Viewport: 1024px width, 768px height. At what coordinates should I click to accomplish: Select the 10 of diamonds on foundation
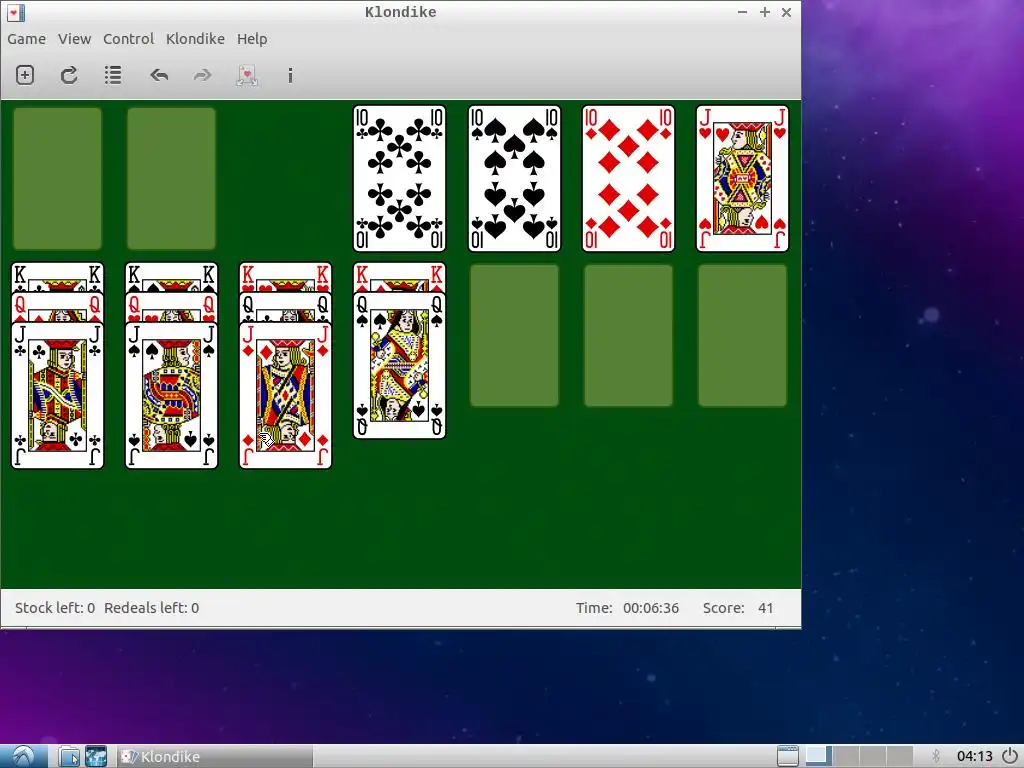click(628, 178)
